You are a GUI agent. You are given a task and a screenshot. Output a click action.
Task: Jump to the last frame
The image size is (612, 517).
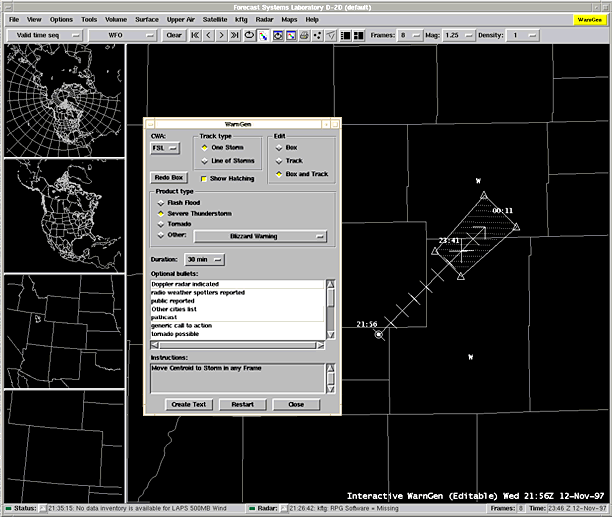(234, 36)
